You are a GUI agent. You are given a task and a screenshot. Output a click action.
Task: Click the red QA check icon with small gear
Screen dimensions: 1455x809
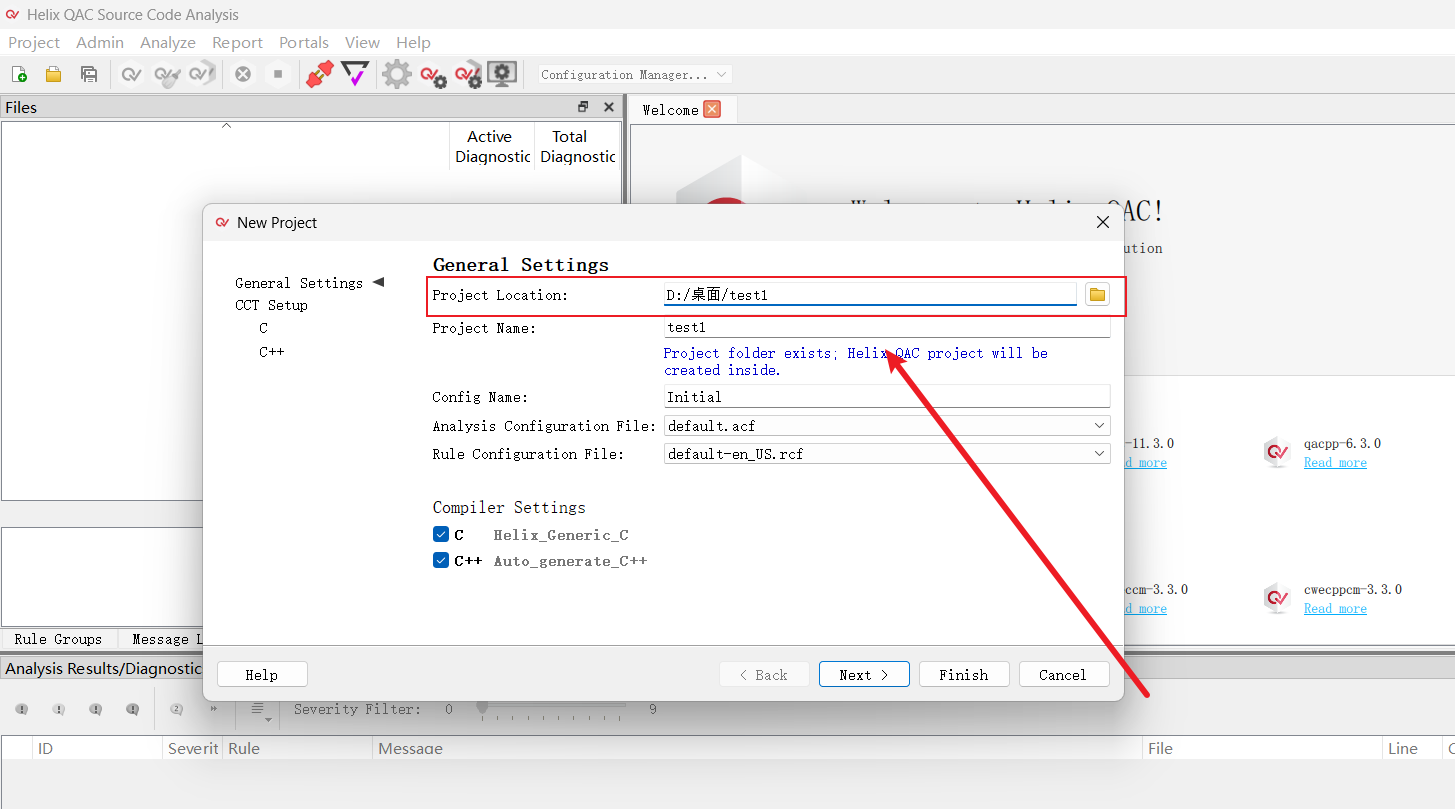(433, 75)
